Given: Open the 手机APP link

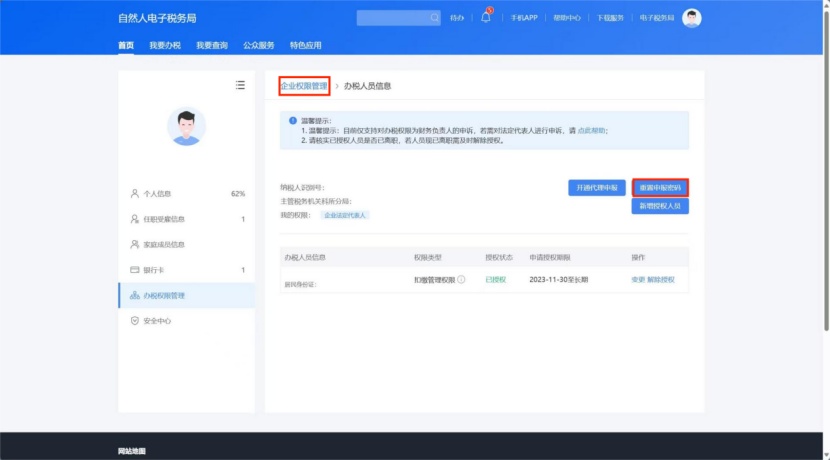Looking at the screenshot, I should pos(524,18).
